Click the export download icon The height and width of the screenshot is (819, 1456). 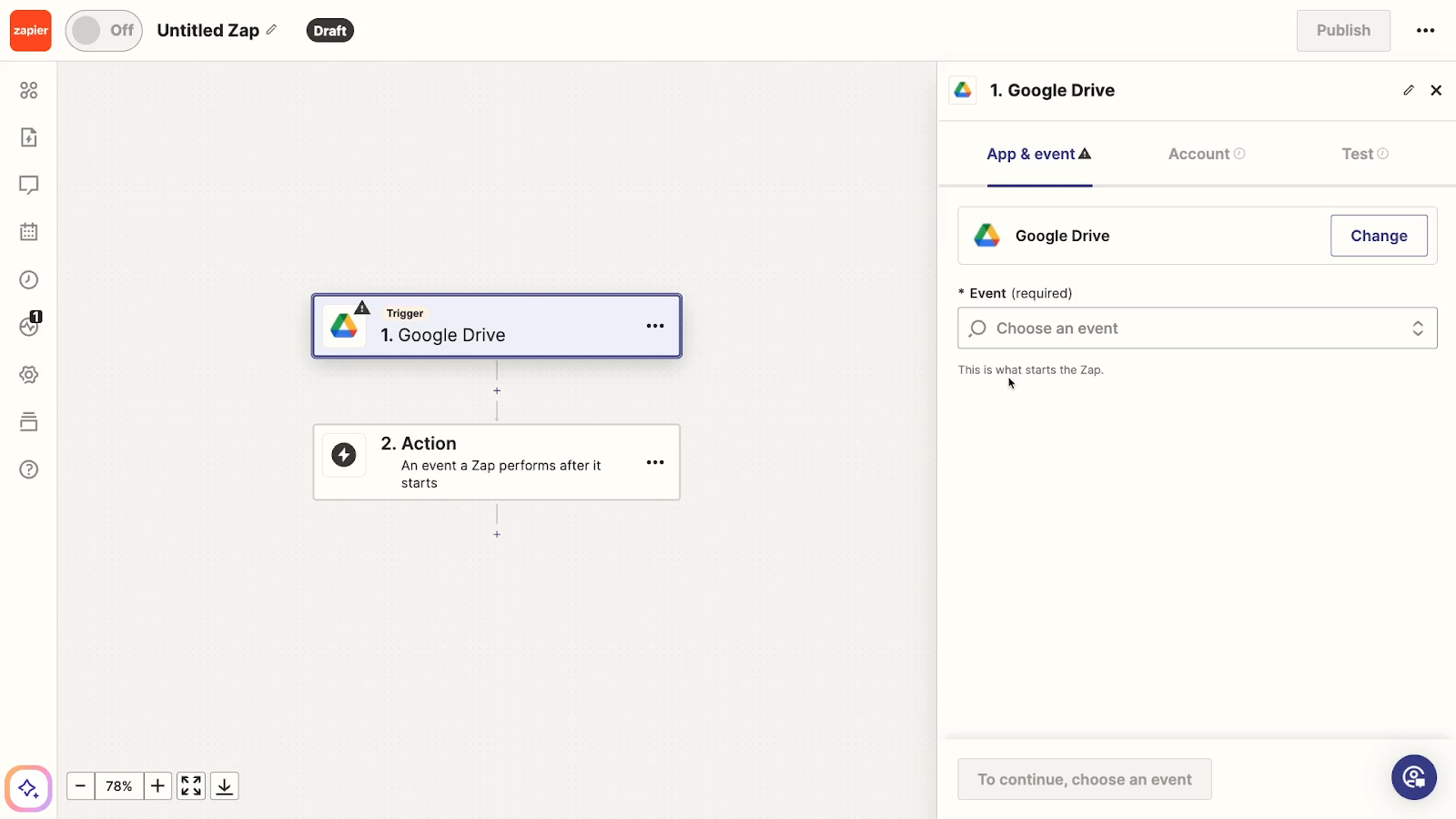coord(225,785)
